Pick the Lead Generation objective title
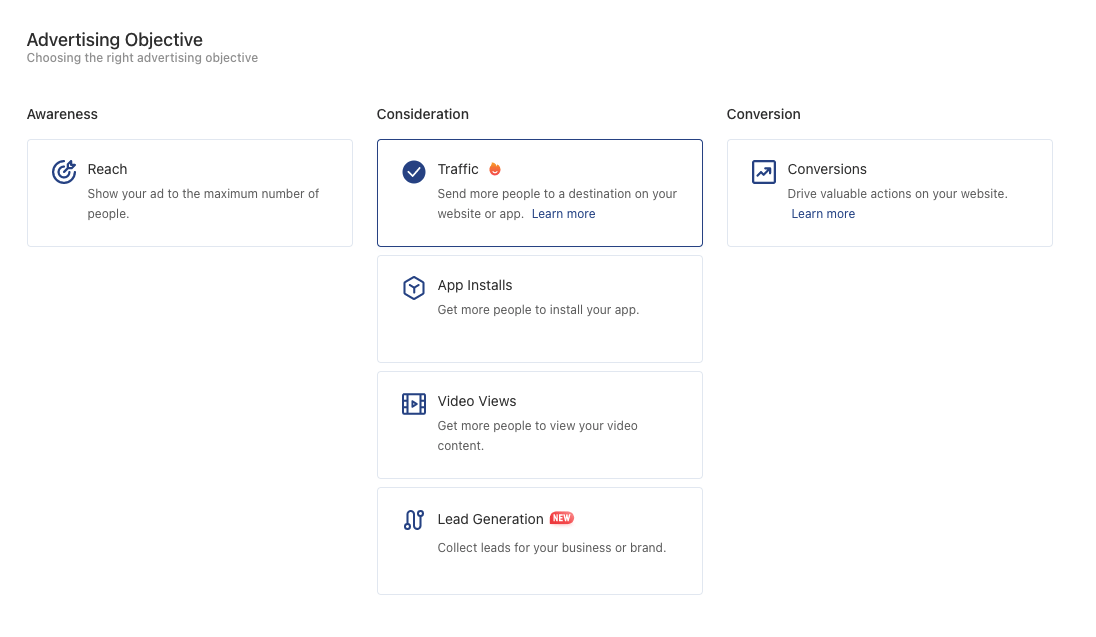Screen dimensions: 1096x637 click(490, 520)
